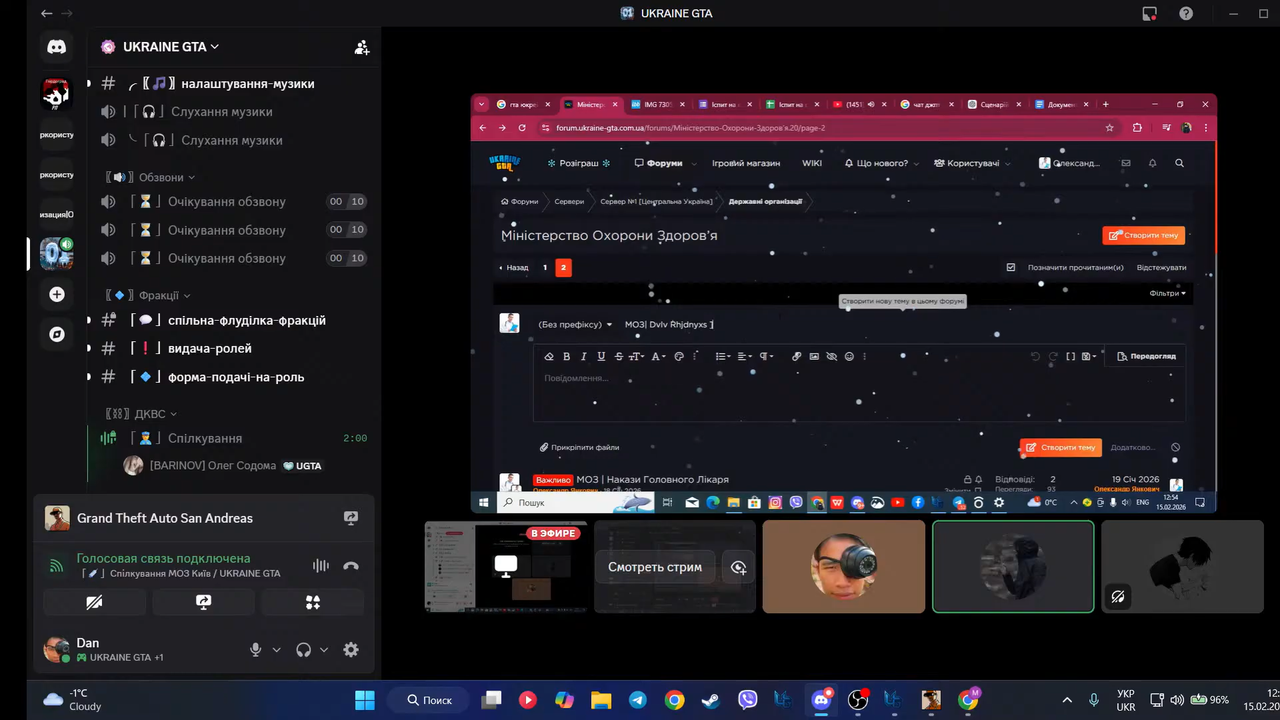Open the МОЗ | Накази Головного Лікаря thread link
The height and width of the screenshot is (720, 1280).
[x=652, y=479]
